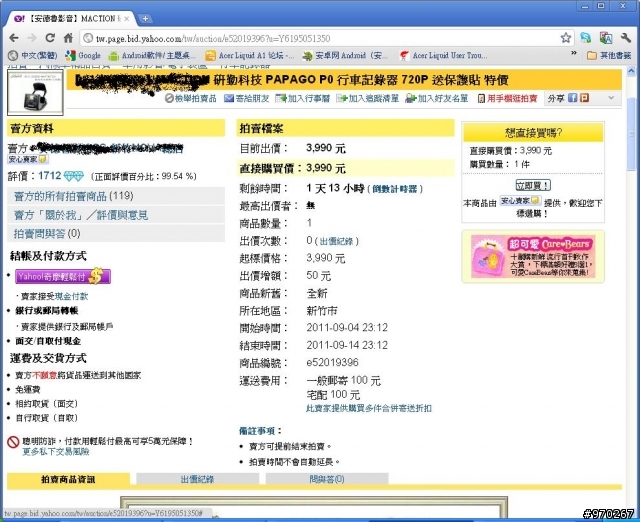640x522 pixels.
Task: Click 檢舉拍賣品 report link
Action: (191, 98)
